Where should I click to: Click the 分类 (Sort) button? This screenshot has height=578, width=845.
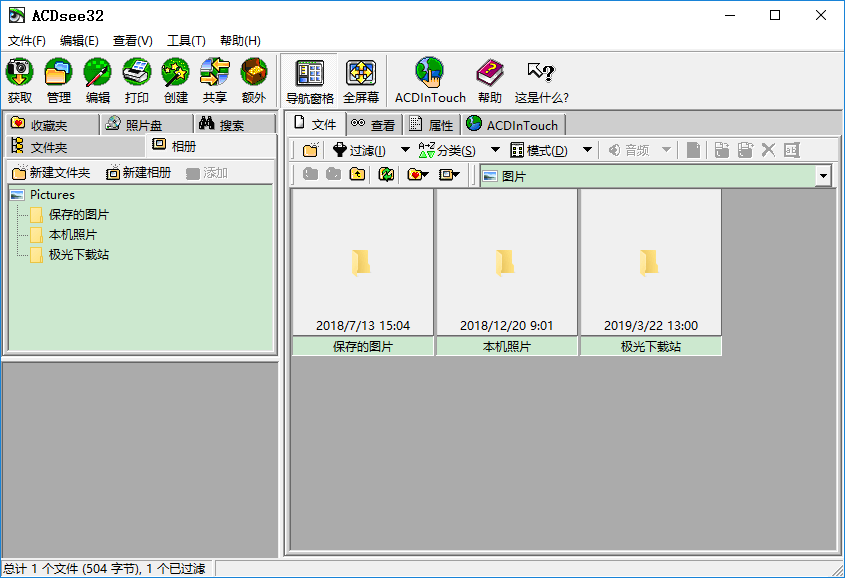(447, 150)
